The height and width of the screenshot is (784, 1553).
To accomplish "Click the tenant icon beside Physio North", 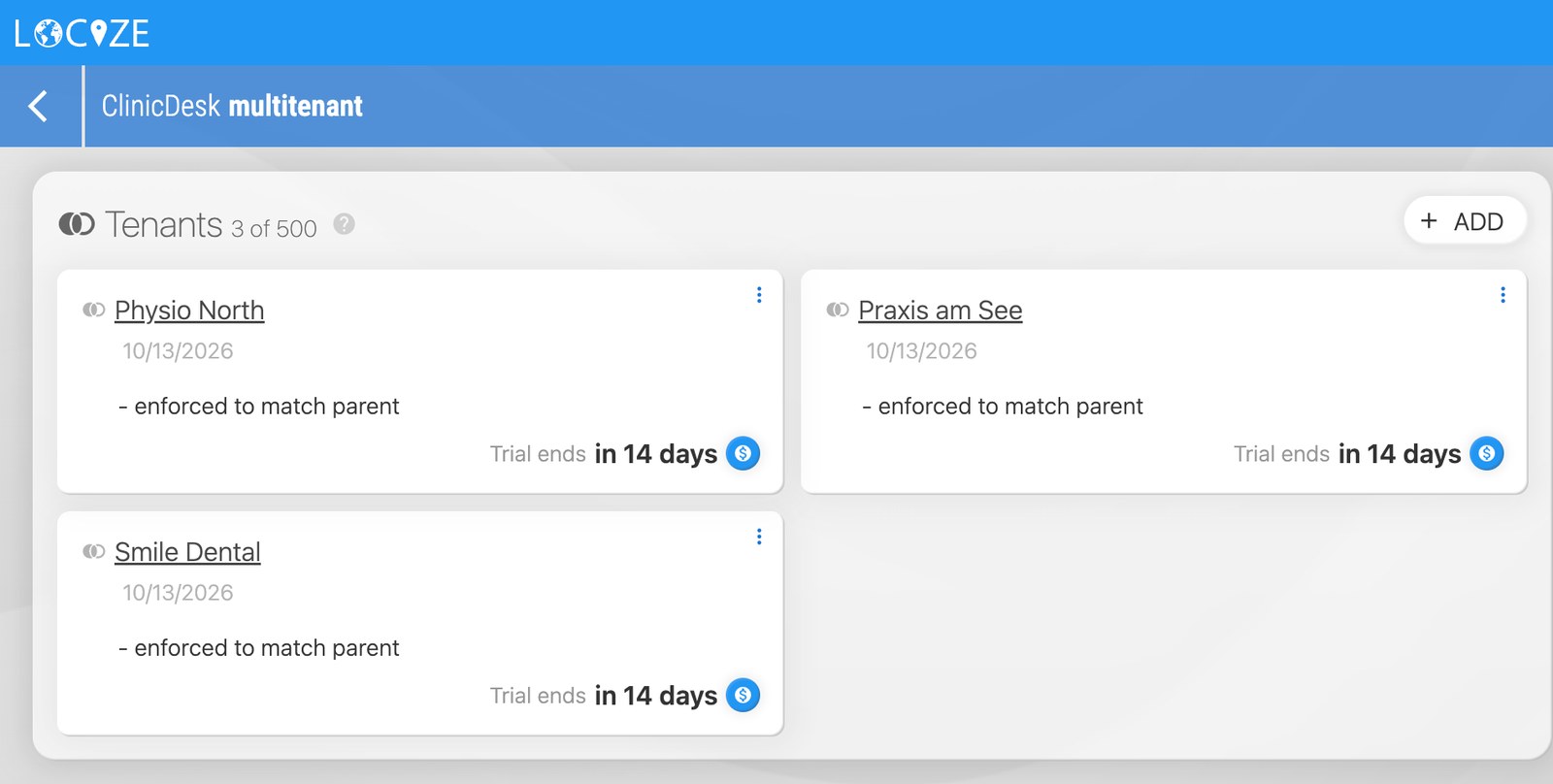I will (x=94, y=310).
